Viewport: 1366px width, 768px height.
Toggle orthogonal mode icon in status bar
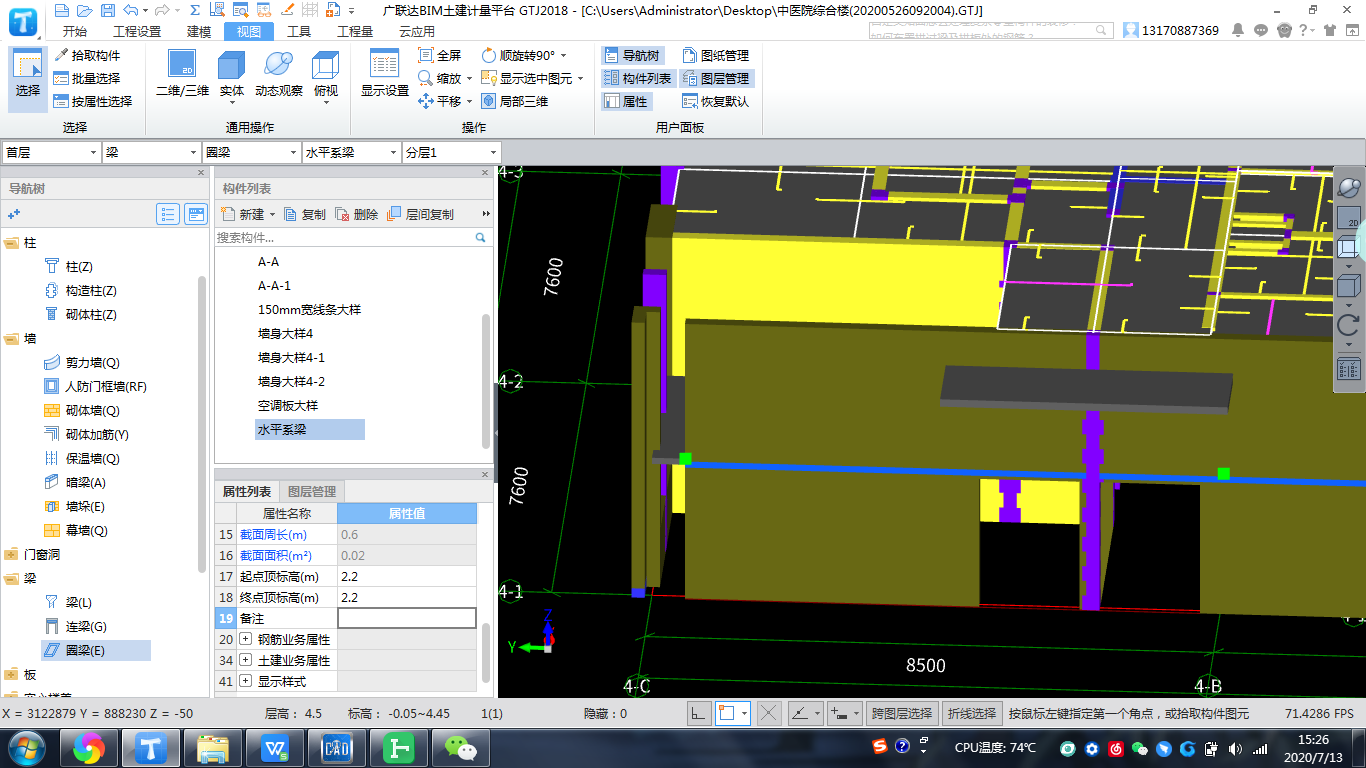(699, 713)
